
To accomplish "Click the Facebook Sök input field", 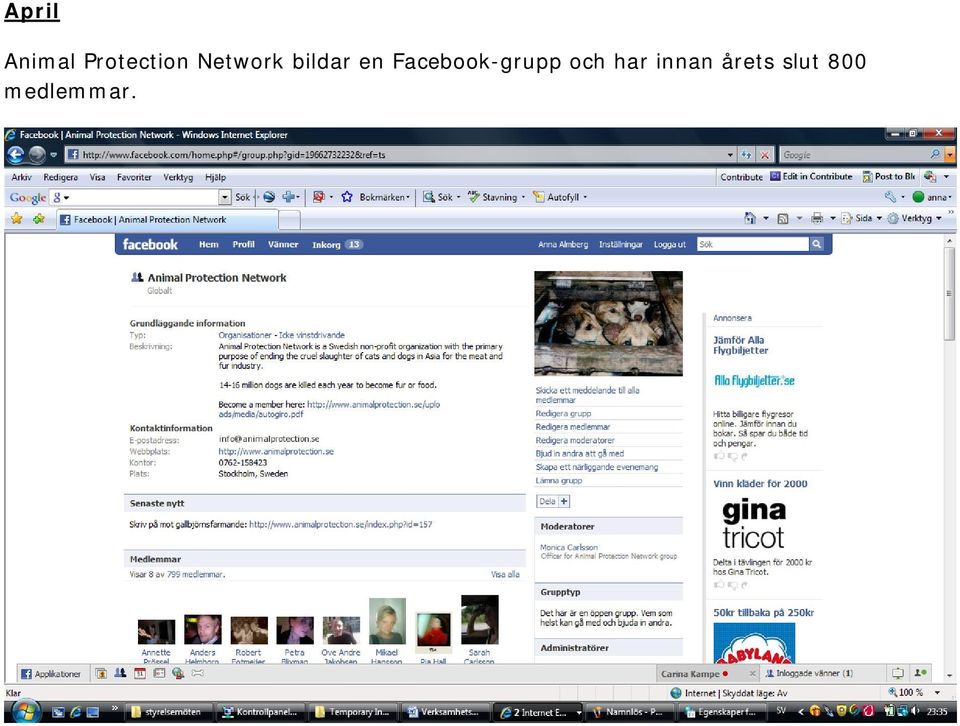I will pos(752,244).
